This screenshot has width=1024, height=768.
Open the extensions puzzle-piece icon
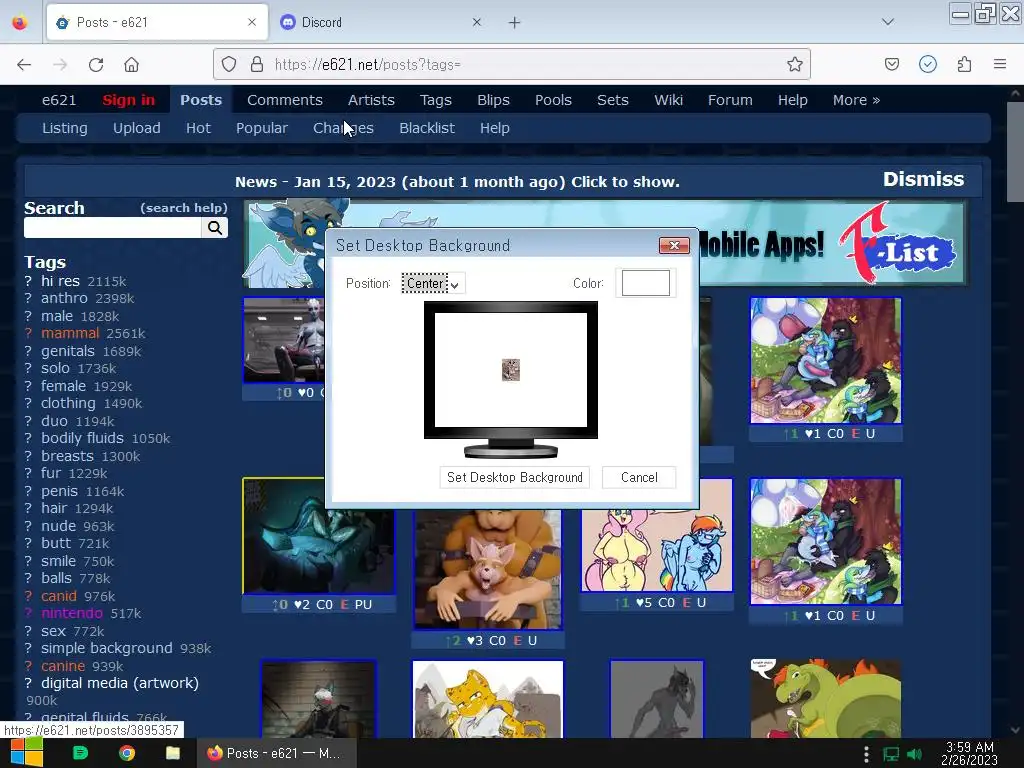point(964,64)
